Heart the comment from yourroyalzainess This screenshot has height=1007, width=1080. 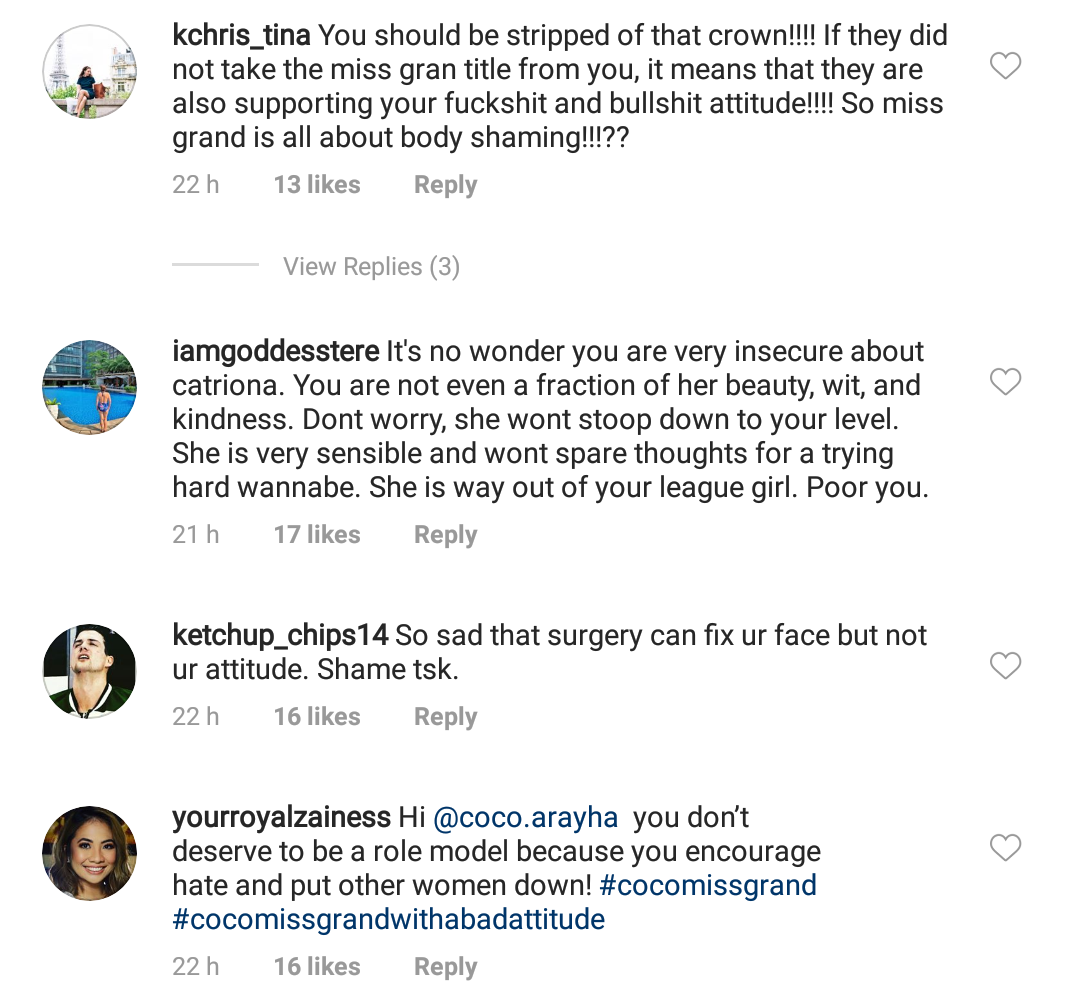click(1005, 849)
